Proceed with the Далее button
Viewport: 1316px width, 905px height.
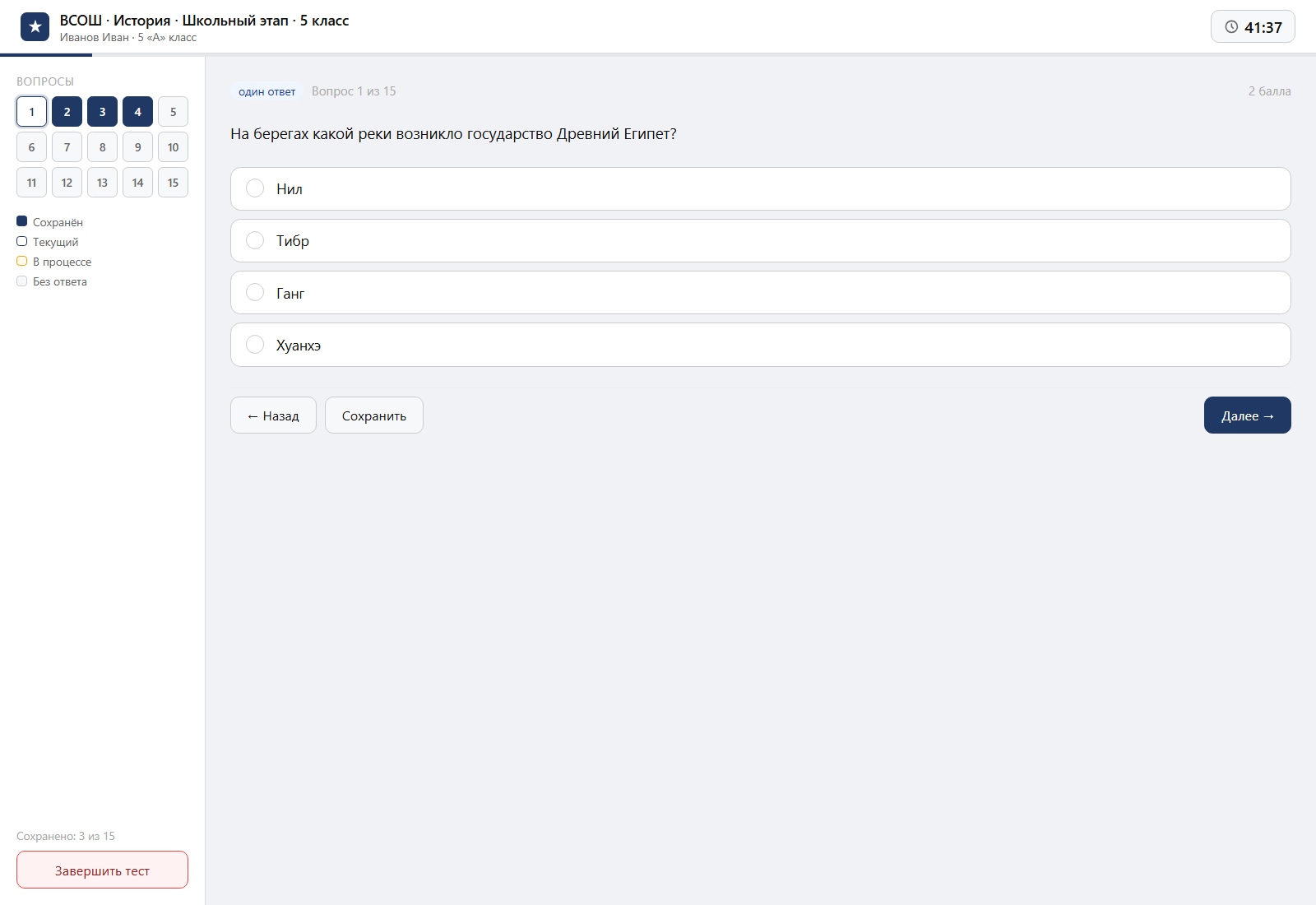pos(1248,415)
